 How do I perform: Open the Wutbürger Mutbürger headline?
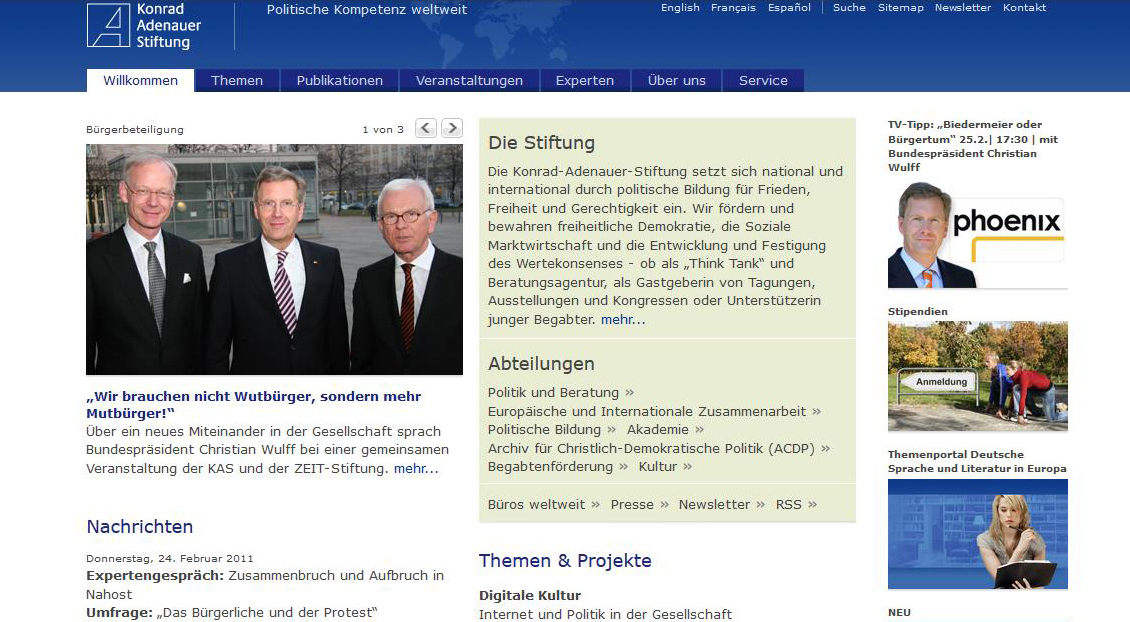(254, 405)
